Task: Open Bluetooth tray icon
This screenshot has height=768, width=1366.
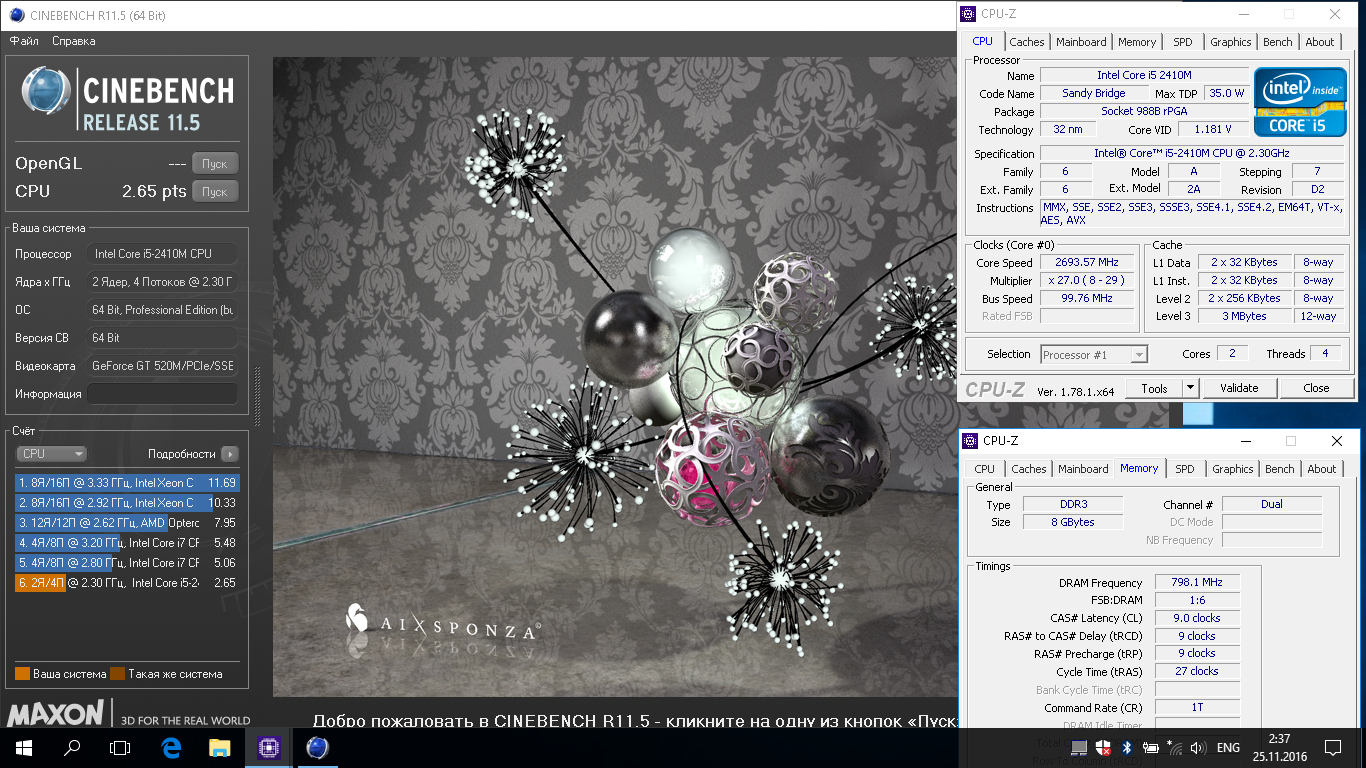Action: click(x=1126, y=748)
